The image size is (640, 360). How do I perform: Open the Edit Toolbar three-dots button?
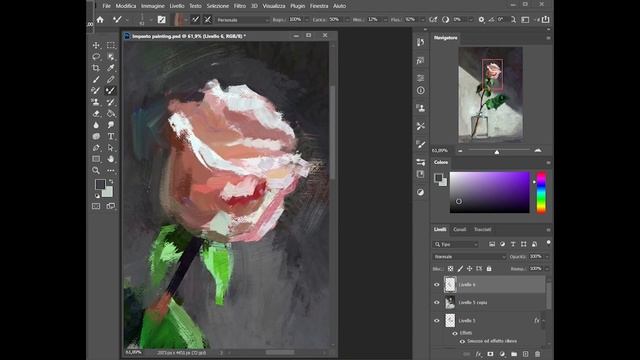tap(111, 171)
